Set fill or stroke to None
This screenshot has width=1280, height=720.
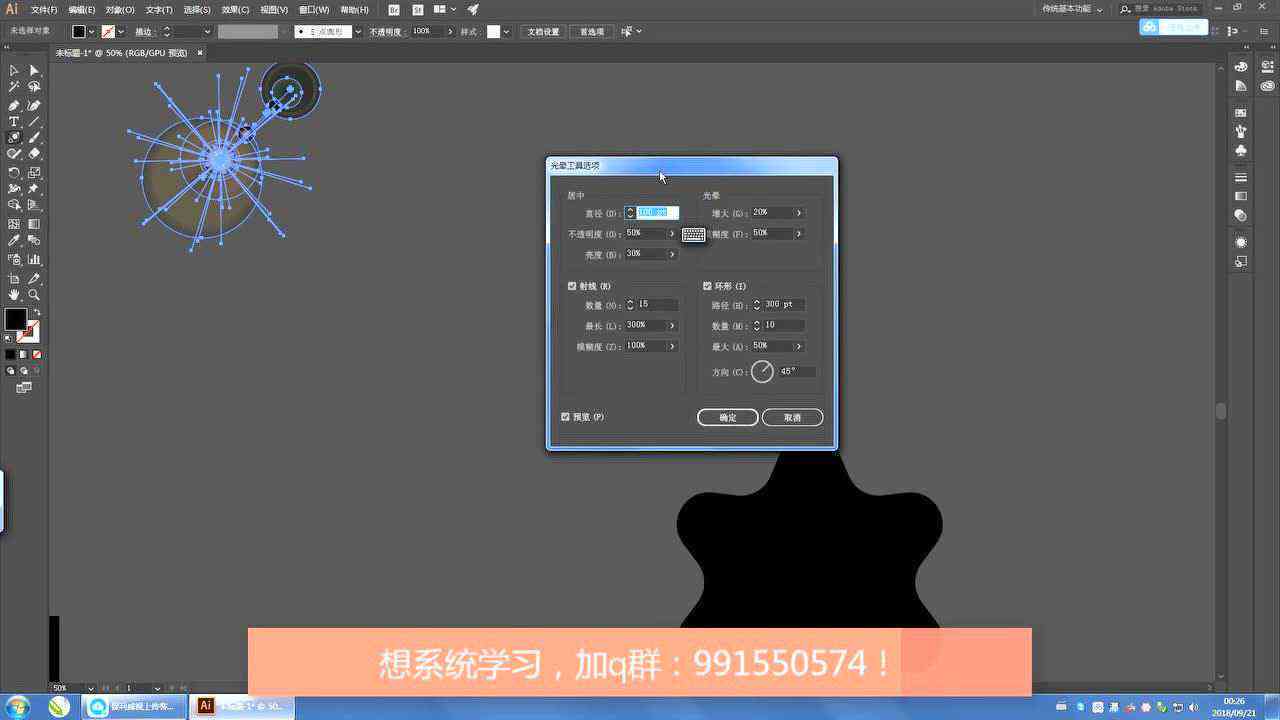pyautogui.click(x=37, y=354)
